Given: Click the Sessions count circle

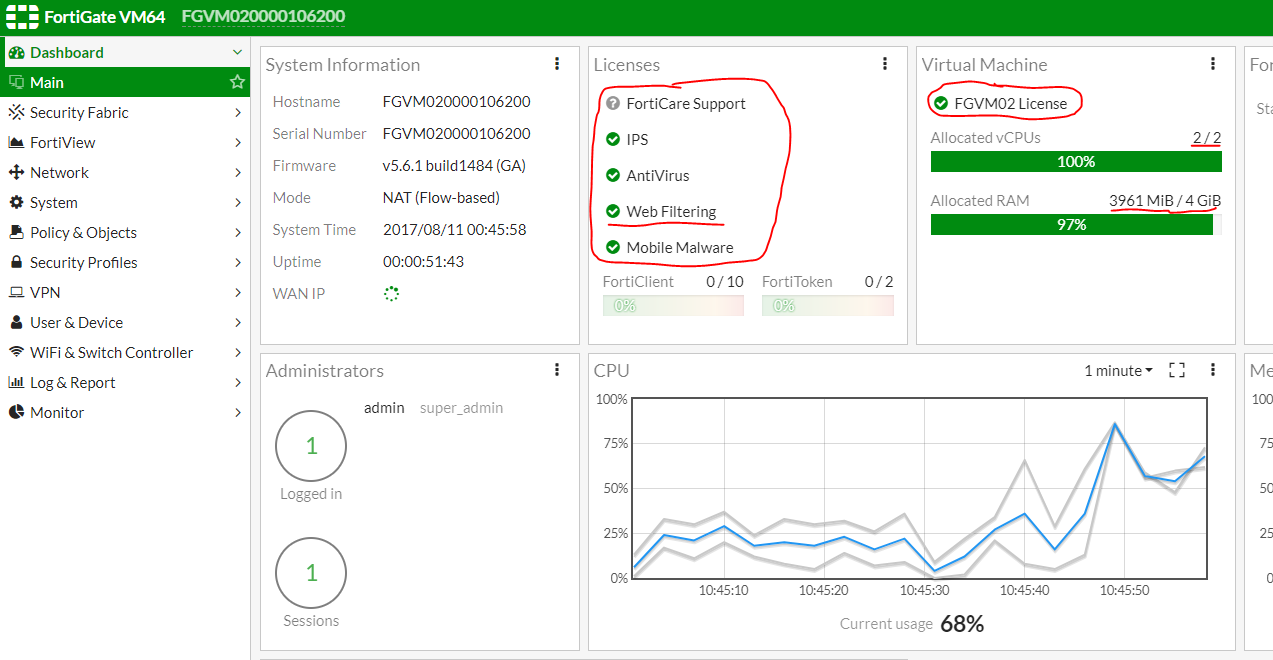Looking at the screenshot, I should point(311,573).
